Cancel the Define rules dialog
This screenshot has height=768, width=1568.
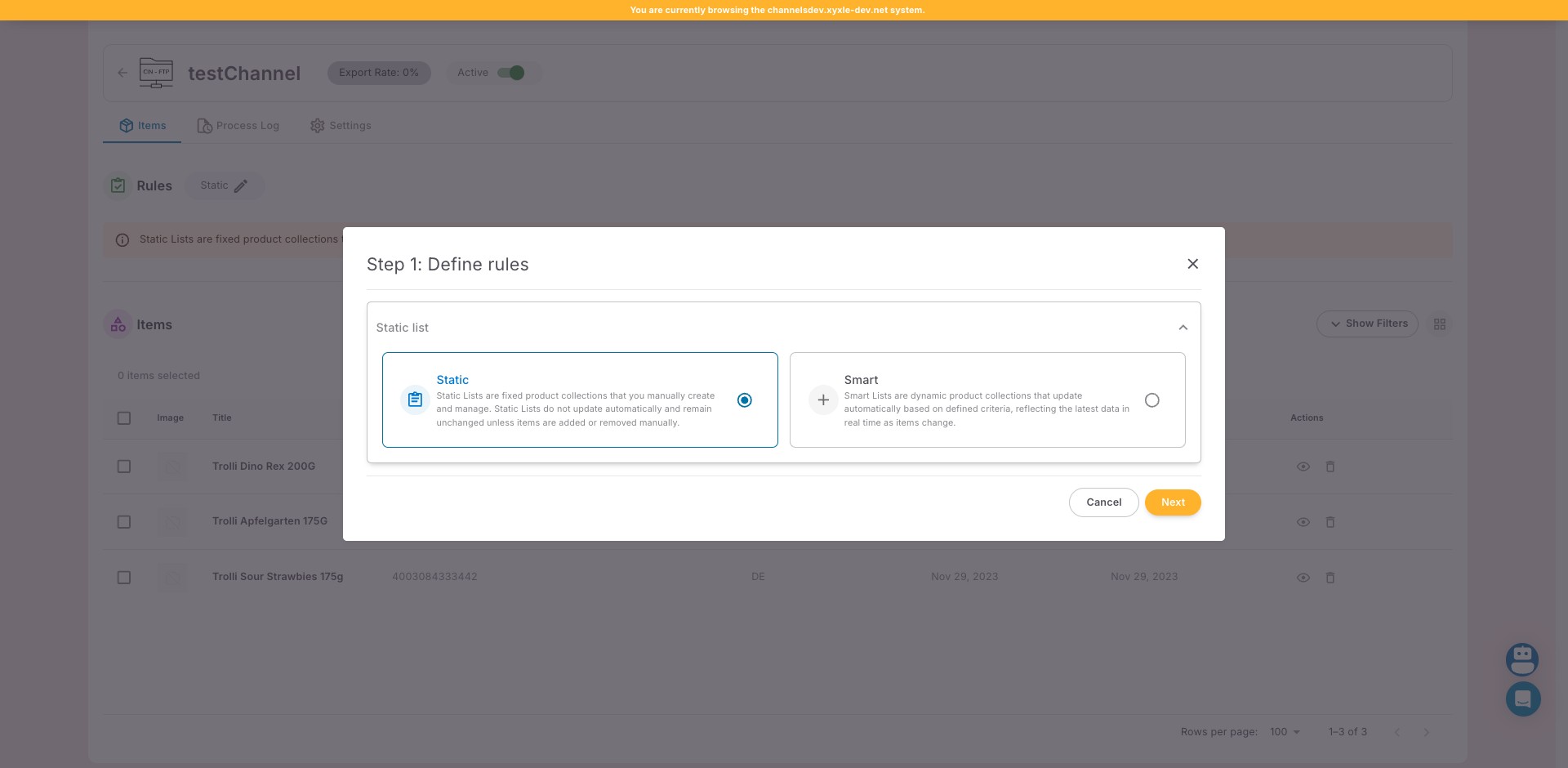(1103, 502)
